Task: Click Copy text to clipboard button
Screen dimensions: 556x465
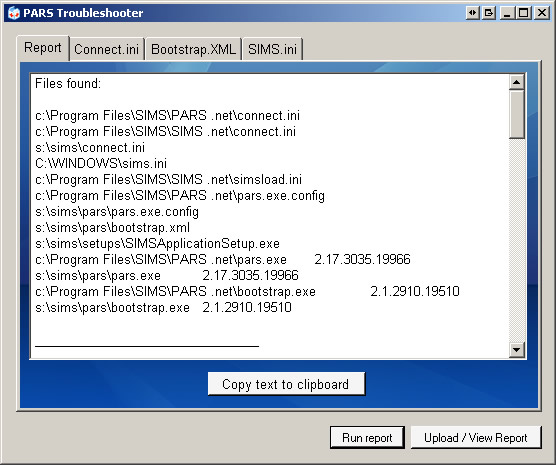Action: [x=286, y=384]
